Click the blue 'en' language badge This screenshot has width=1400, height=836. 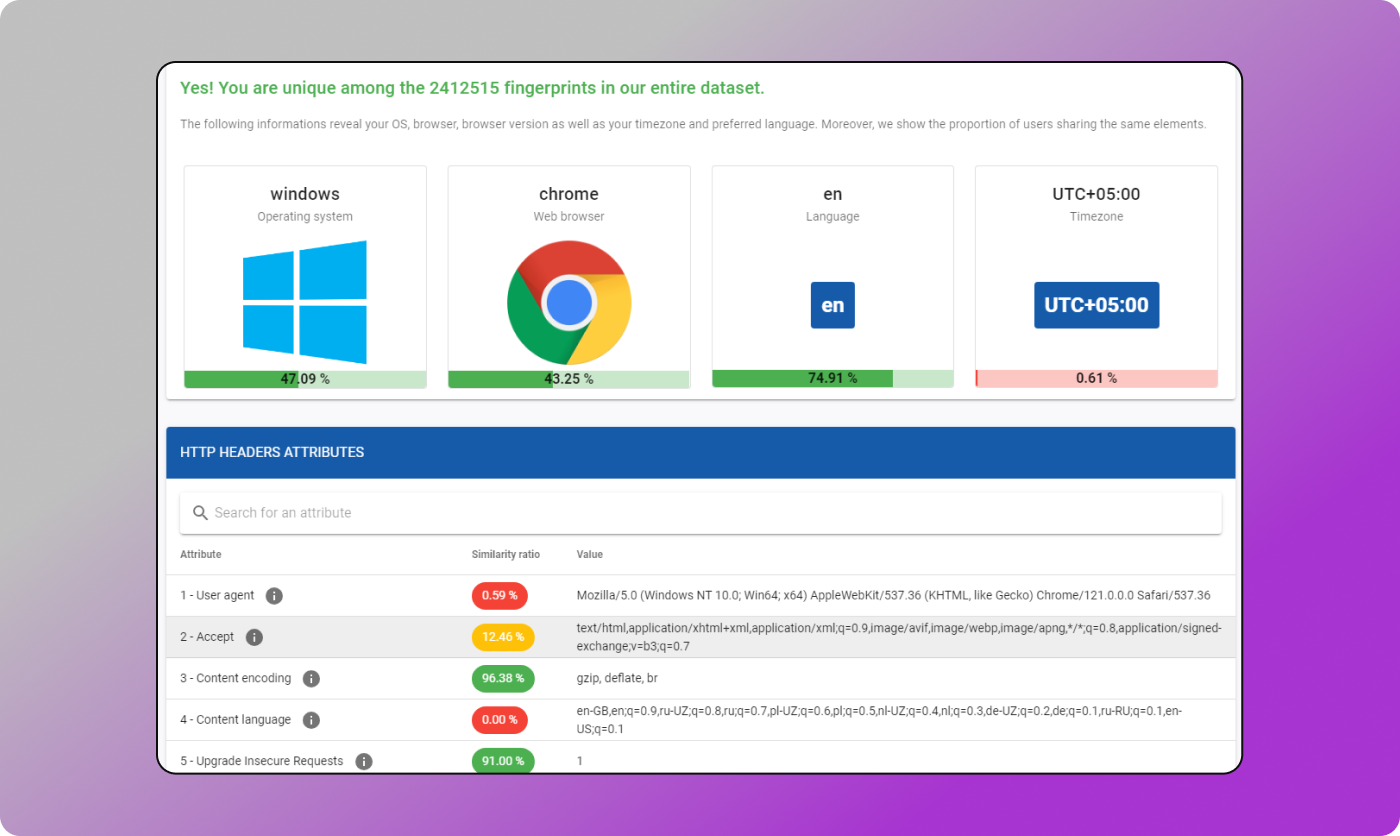tap(832, 305)
